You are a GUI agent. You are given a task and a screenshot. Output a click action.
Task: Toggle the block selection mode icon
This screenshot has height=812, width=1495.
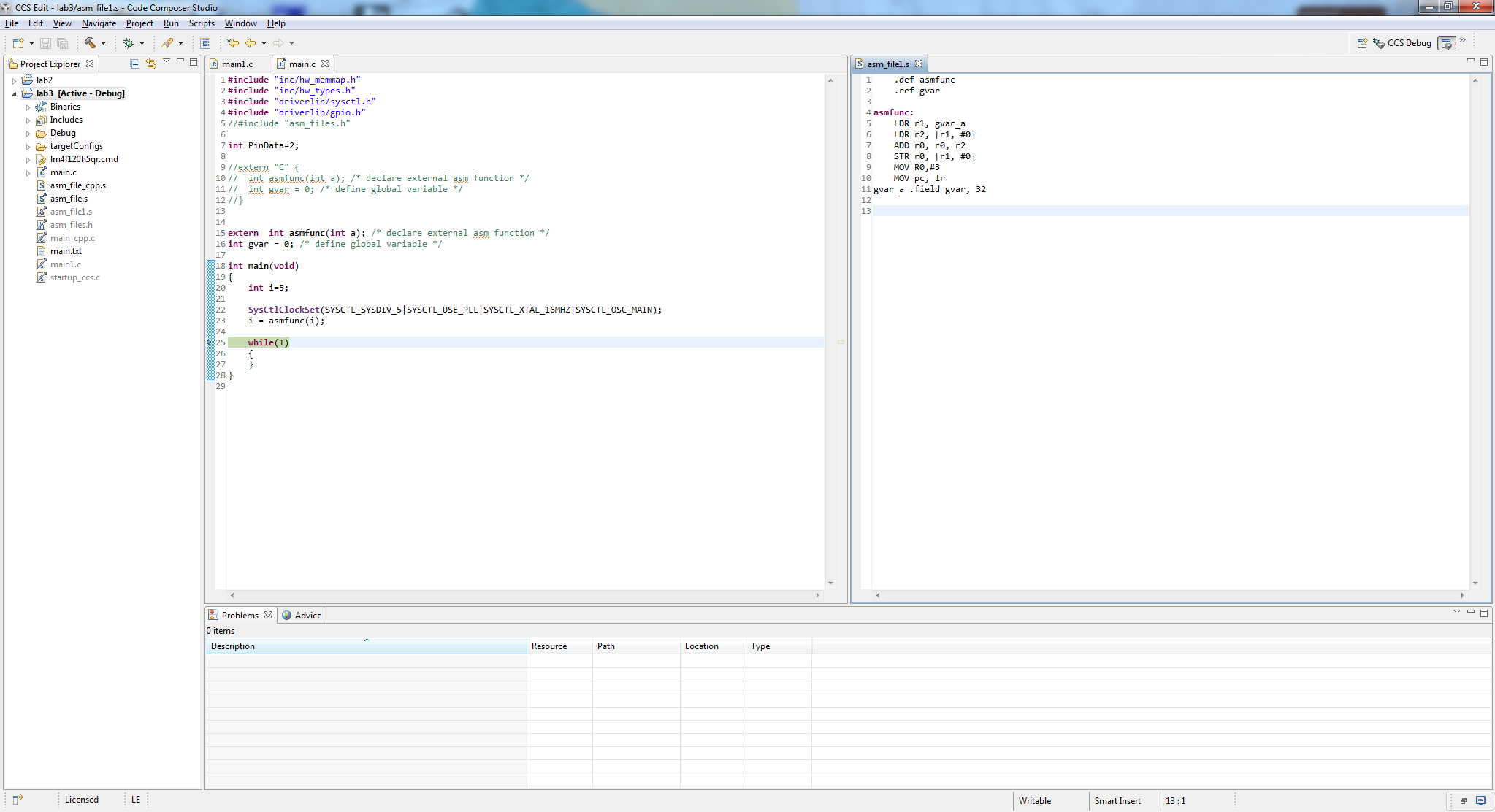click(205, 43)
